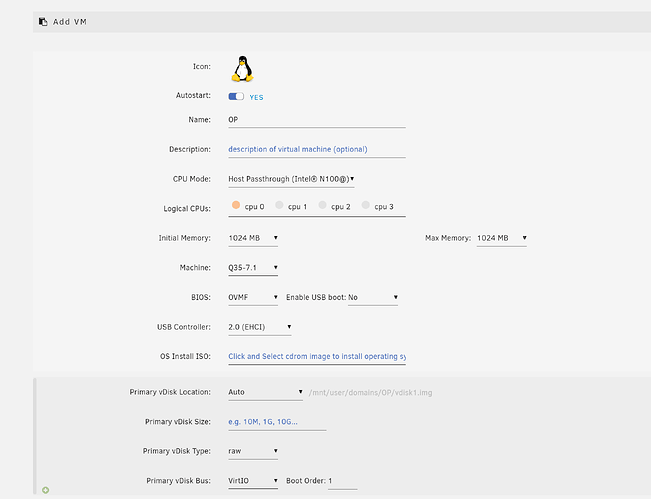Click the Primary vDisk Size field
This screenshot has width=651, height=499.
pyautogui.click(x=277, y=422)
